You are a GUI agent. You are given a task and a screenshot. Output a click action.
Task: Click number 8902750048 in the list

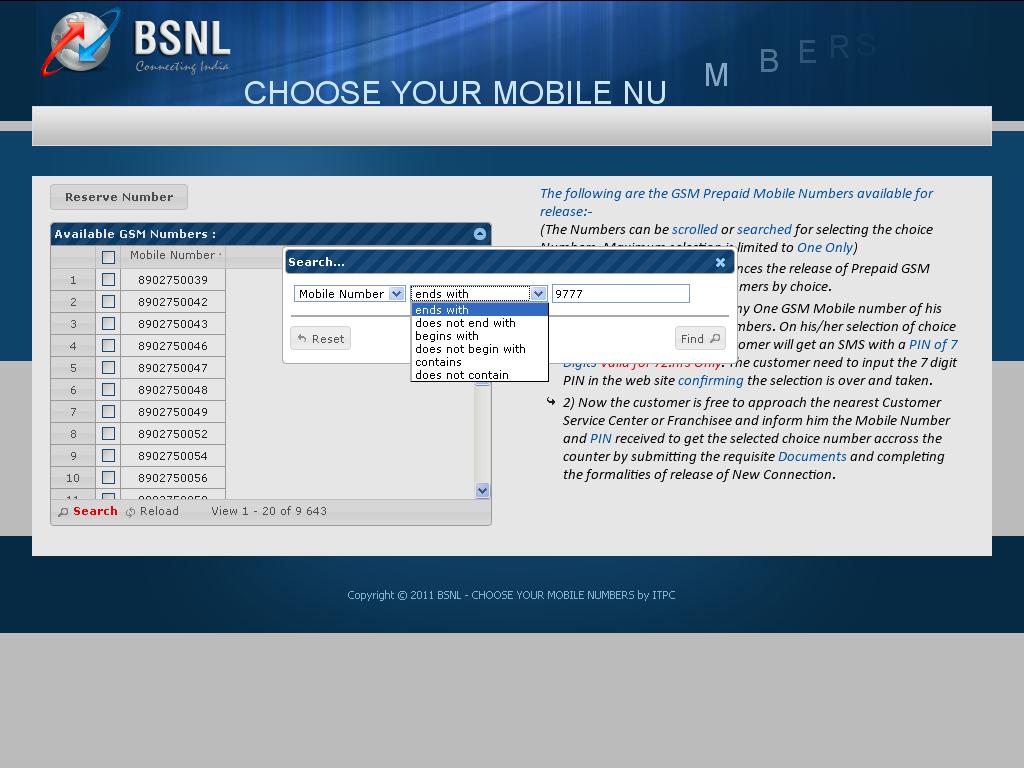point(173,390)
